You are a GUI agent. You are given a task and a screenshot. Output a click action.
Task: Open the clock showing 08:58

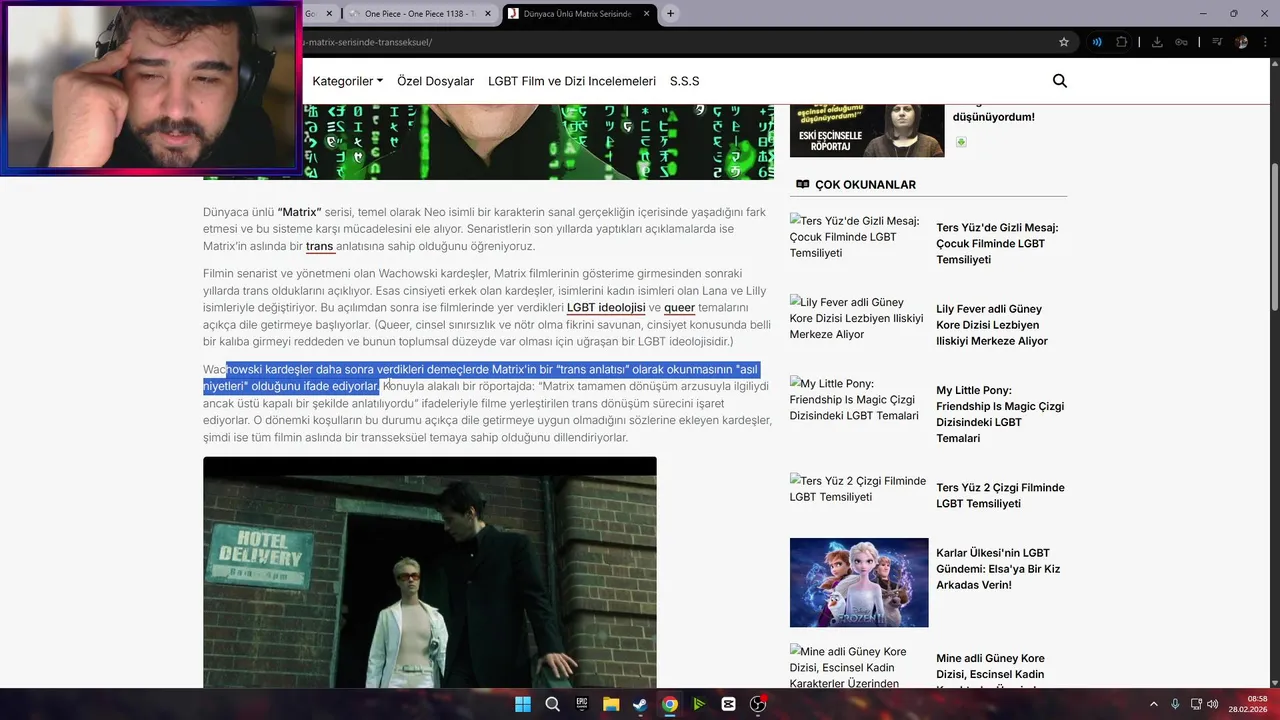coord(1248,704)
